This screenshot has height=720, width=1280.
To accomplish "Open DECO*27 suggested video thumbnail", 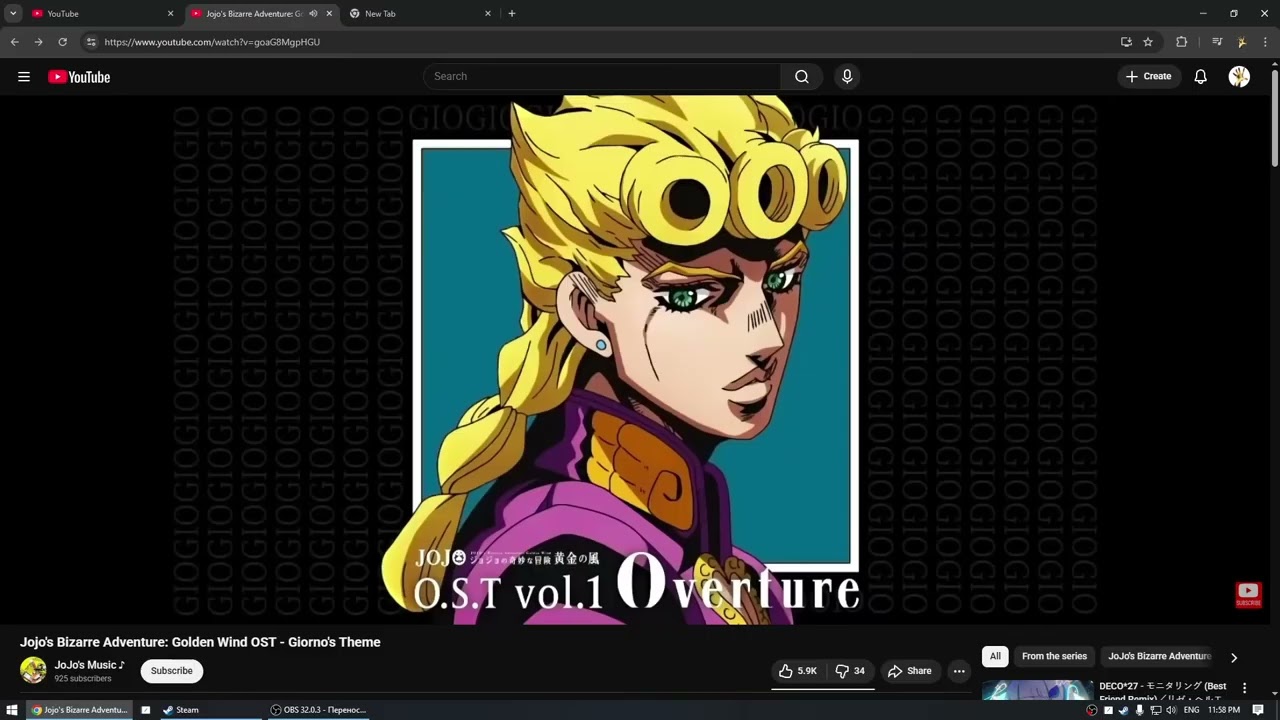I will tap(1037, 691).
